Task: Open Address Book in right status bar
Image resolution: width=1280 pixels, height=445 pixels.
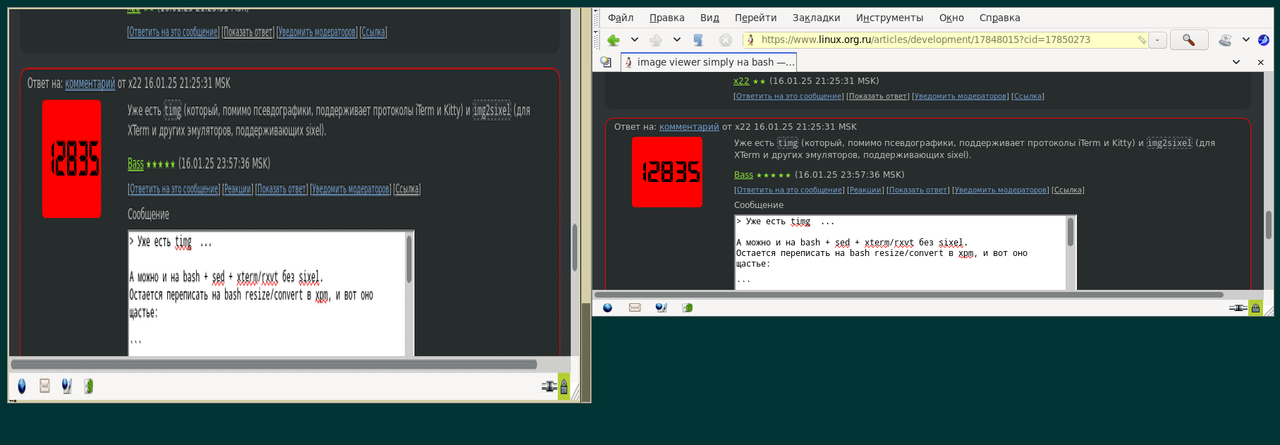Action: 687,308
